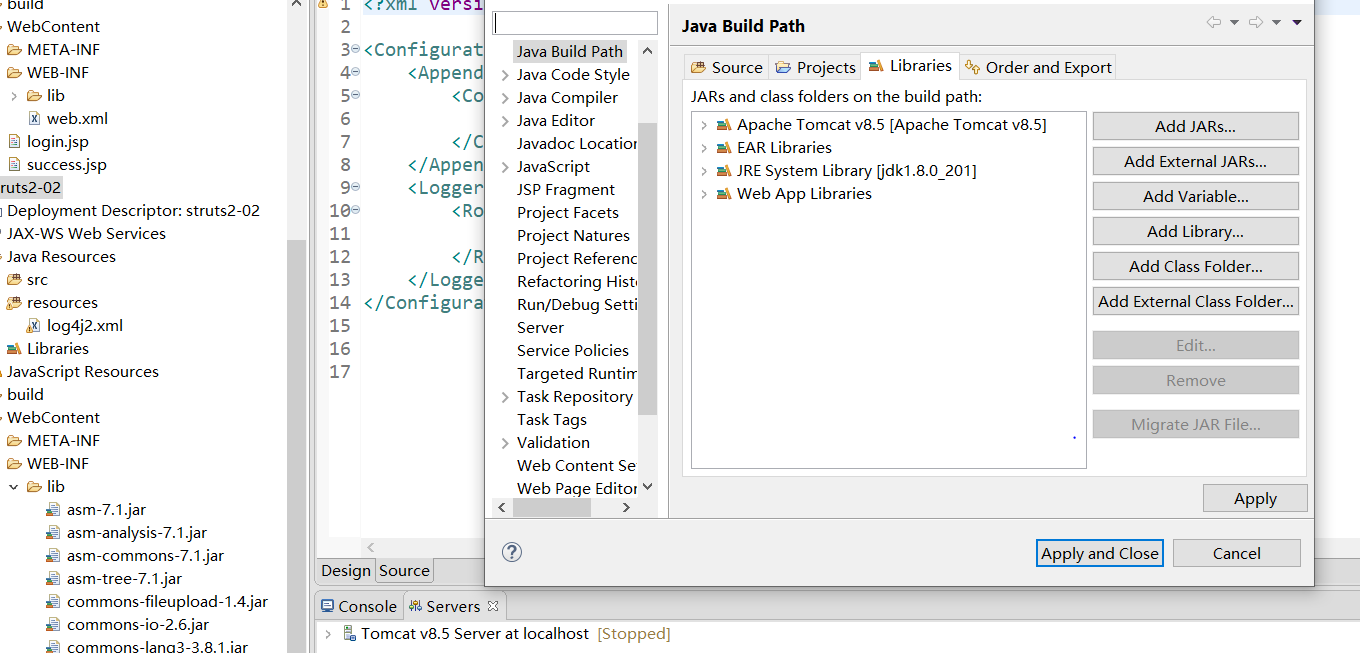1360x653 pixels.
Task: Expand the Apache Tomcat v8.5 library entry
Action: tap(704, 125)
